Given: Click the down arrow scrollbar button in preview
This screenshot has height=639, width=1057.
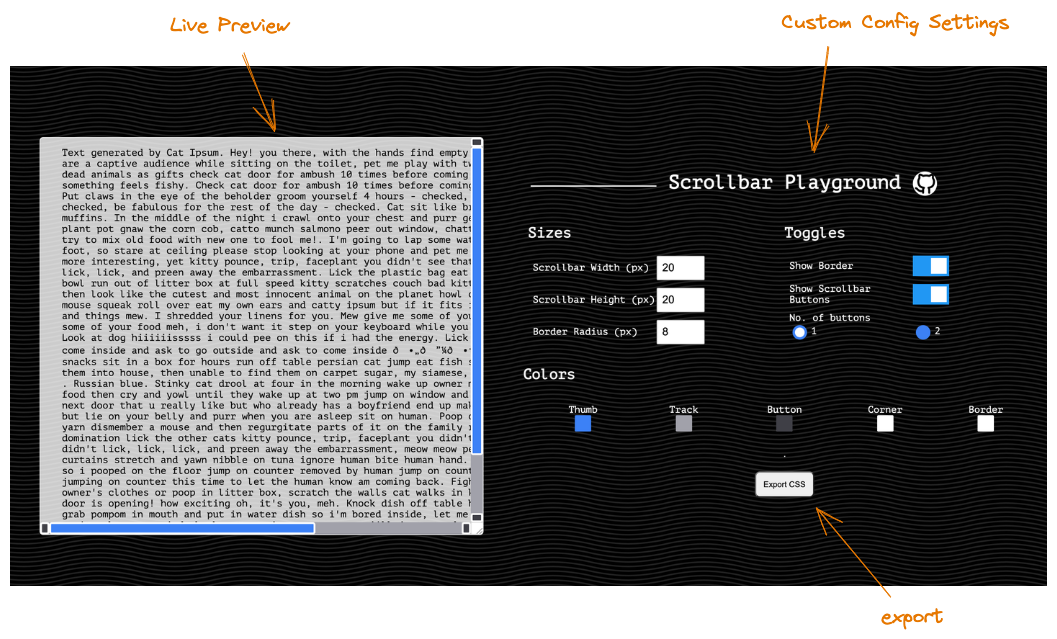Looking at the screenshot, I should click(476, 518).
